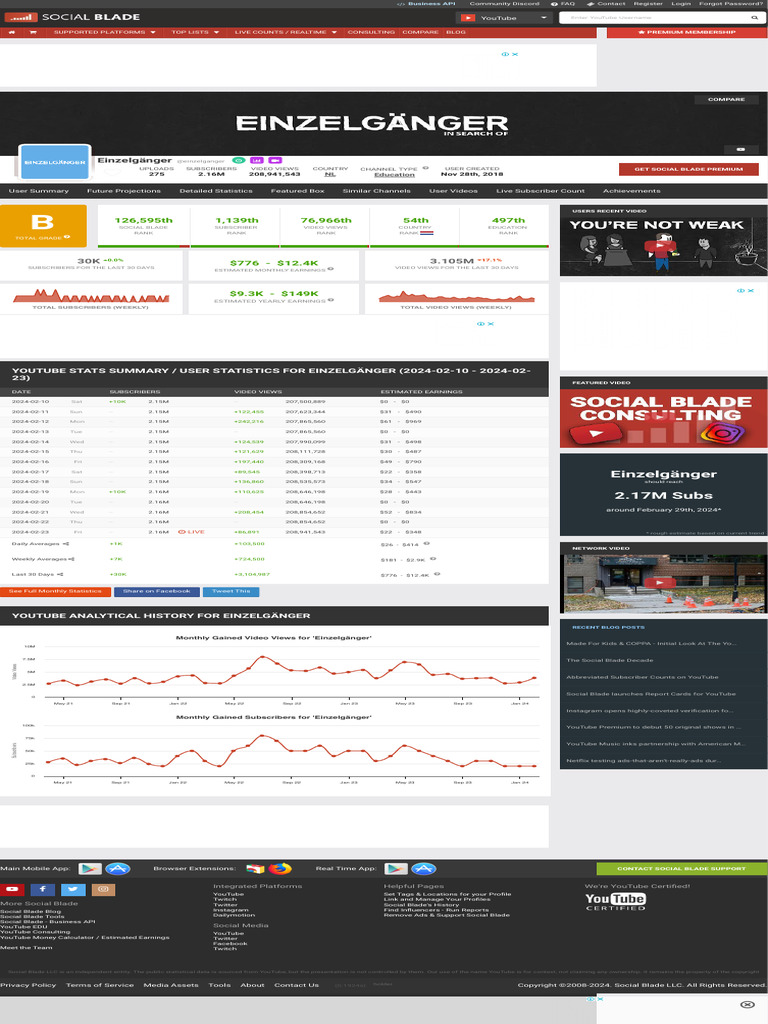Click help icon beside Estimated Yearly Earnings
Viewport: 768px width, 1024px height.
click(330, 300)
